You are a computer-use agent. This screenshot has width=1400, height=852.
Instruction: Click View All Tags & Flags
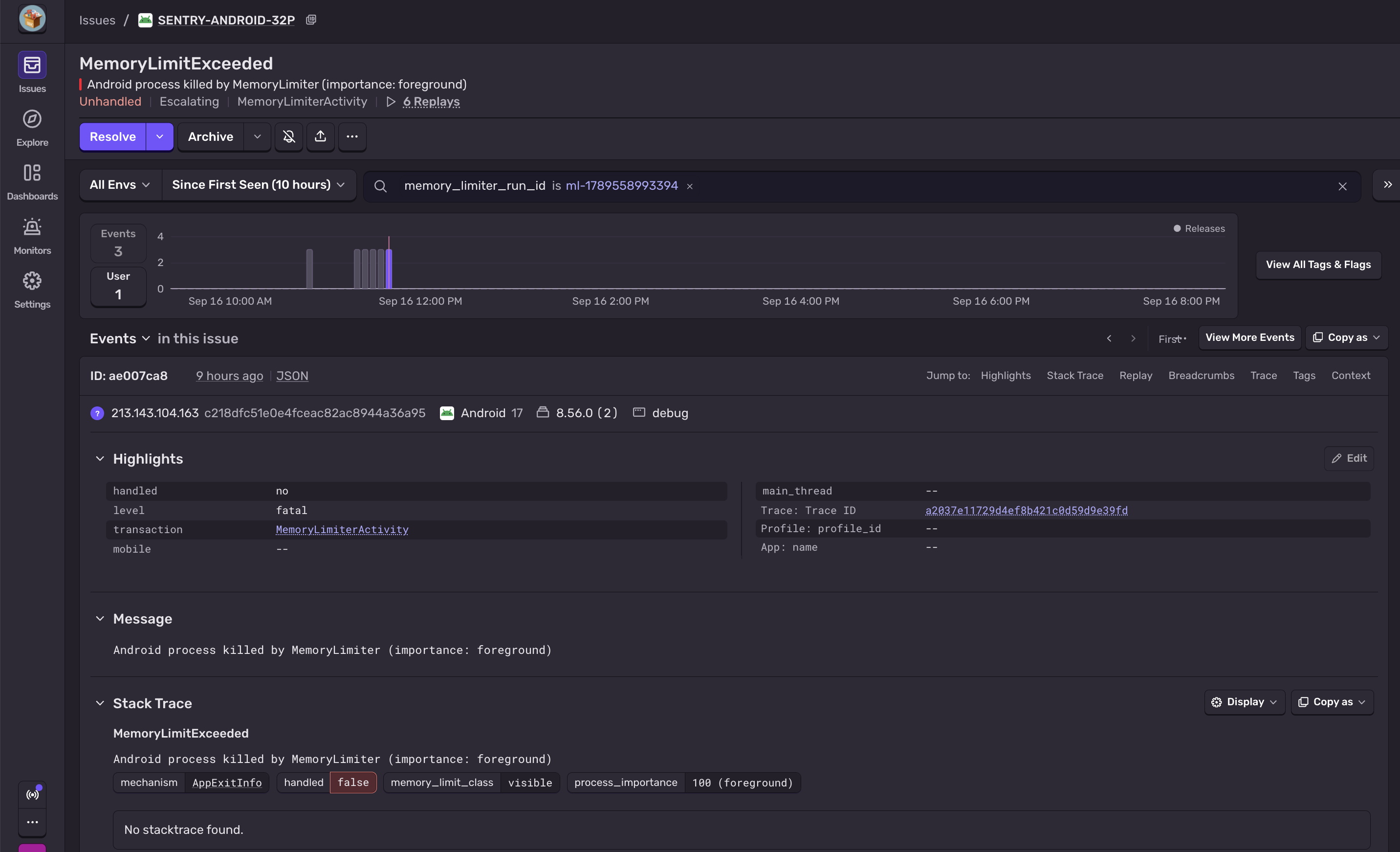pyautogui.click(x=1318, y=264)
